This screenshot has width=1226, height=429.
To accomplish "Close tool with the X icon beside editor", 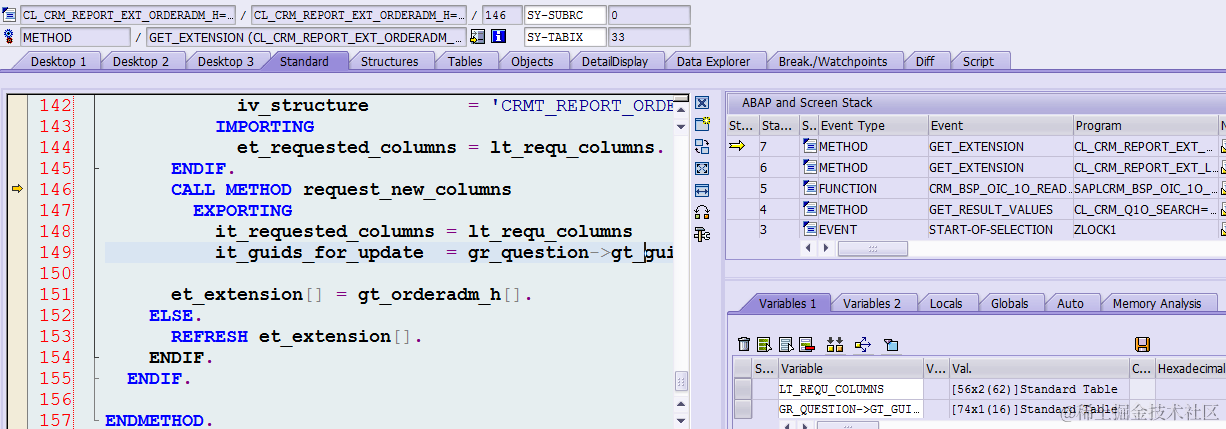I will [x=702, y=103].
